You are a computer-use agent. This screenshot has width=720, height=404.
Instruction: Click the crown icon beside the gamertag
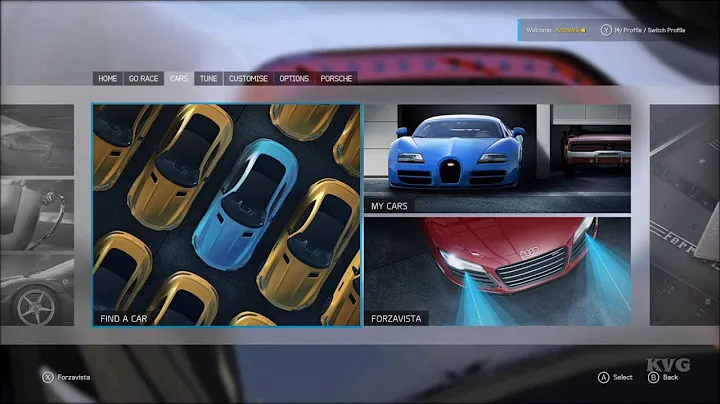pyautogui.click(x=583, y=30)
